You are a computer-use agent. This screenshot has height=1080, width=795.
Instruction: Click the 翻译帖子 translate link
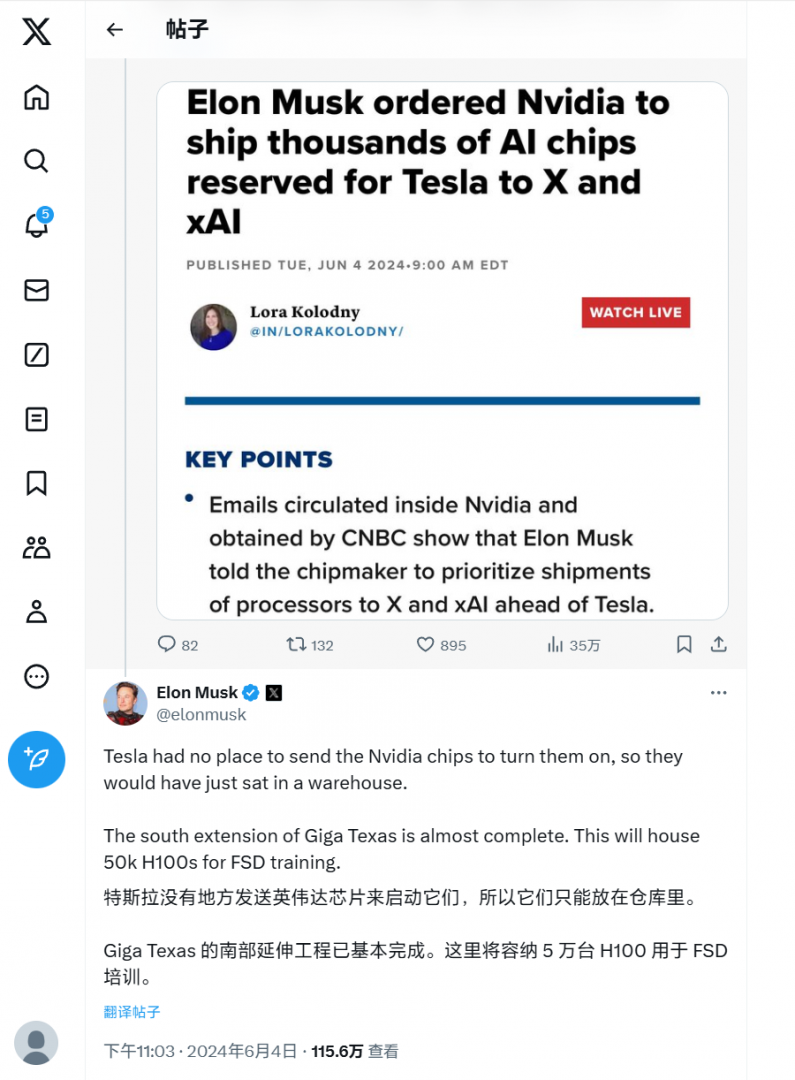(132, 1012)
